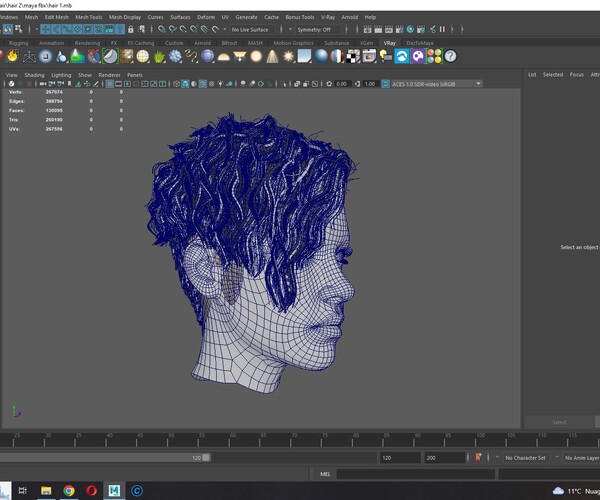Viewport: 600px width, 500px height.
Task: Open the V-Ray menu in the menu bar
Action: (x=328, y=17)
